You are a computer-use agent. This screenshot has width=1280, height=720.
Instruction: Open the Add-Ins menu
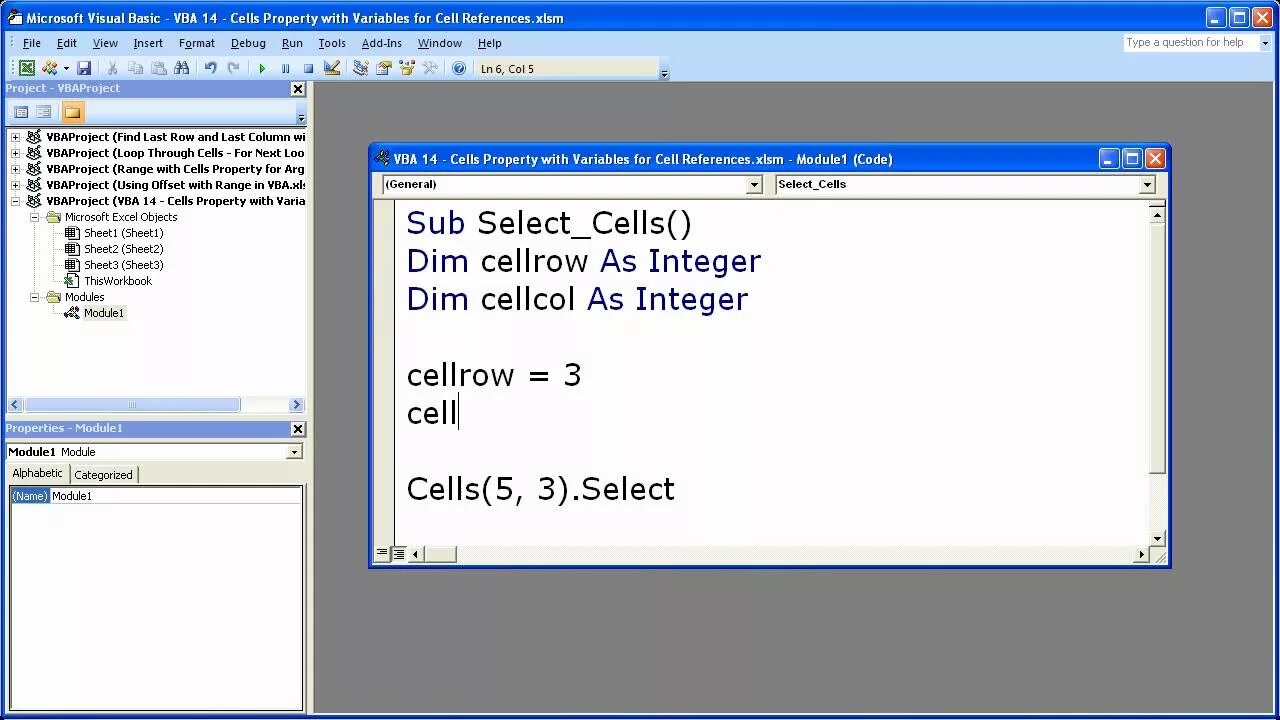[x=382, y=43]
